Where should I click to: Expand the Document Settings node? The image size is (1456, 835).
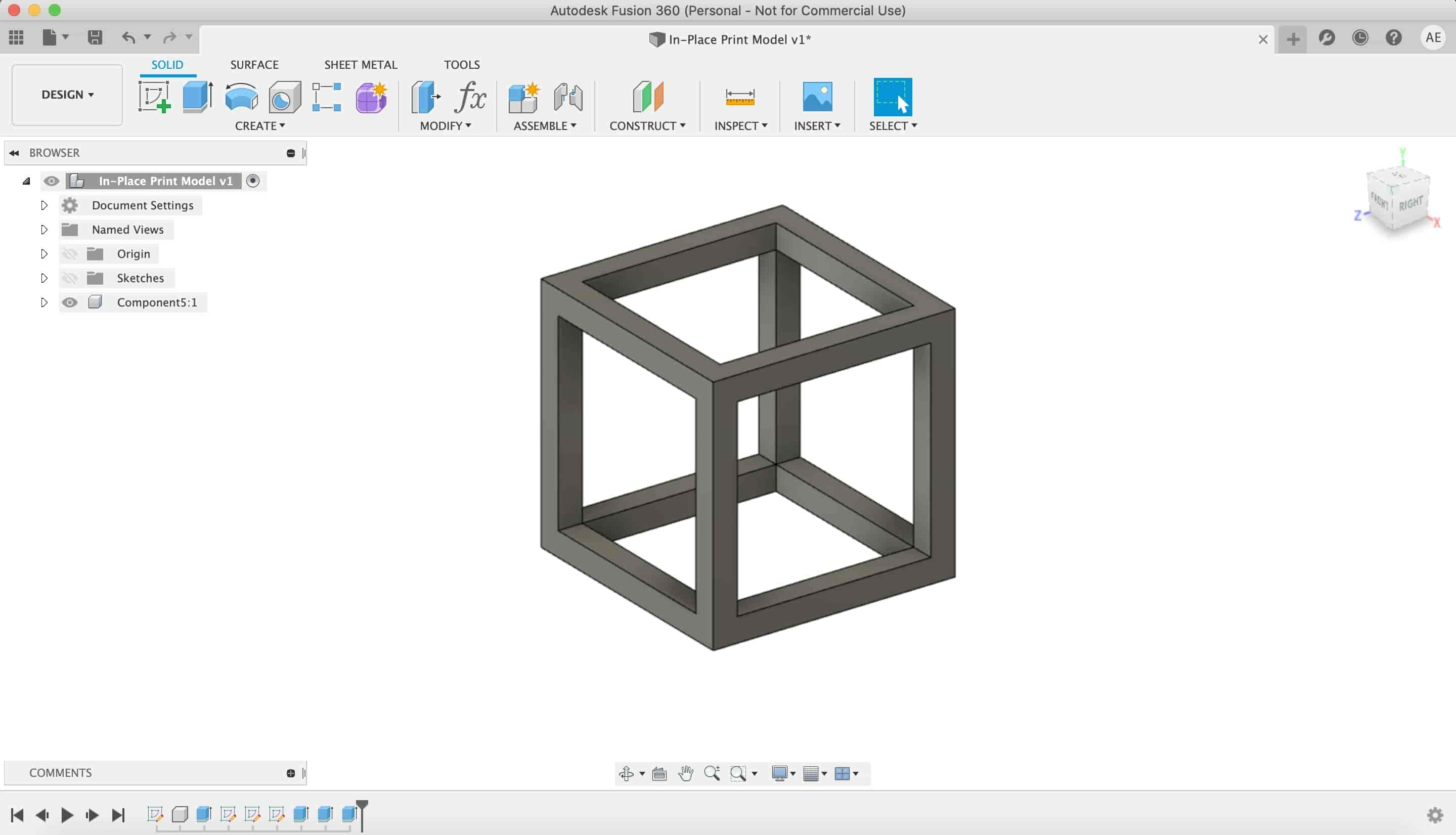click(x=44, y=205)
